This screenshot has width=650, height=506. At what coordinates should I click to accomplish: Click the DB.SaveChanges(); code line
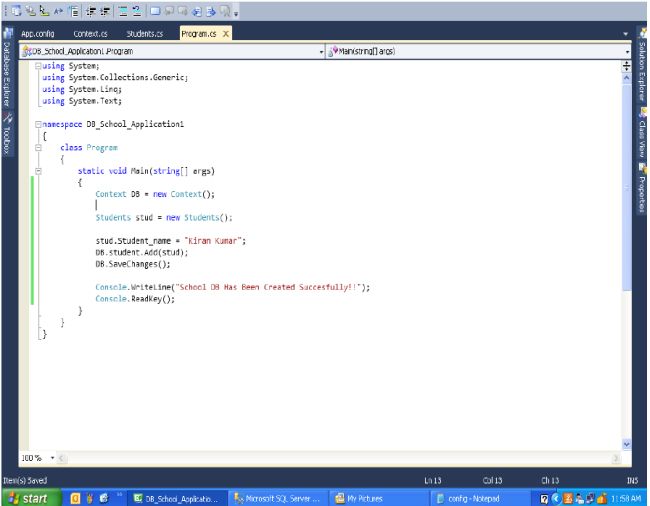point(133,264)
